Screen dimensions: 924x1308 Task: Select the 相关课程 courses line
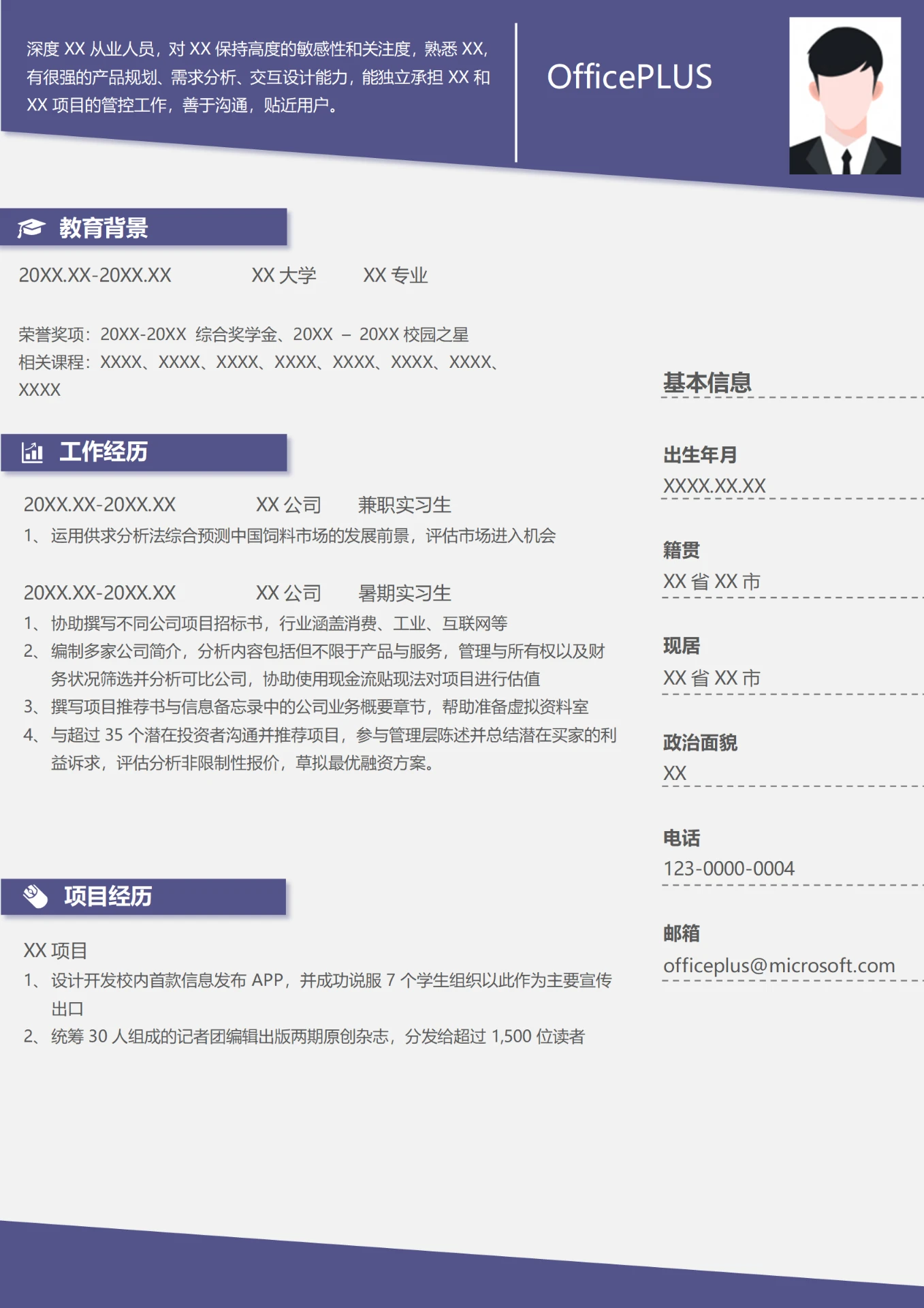click(259, 375)
